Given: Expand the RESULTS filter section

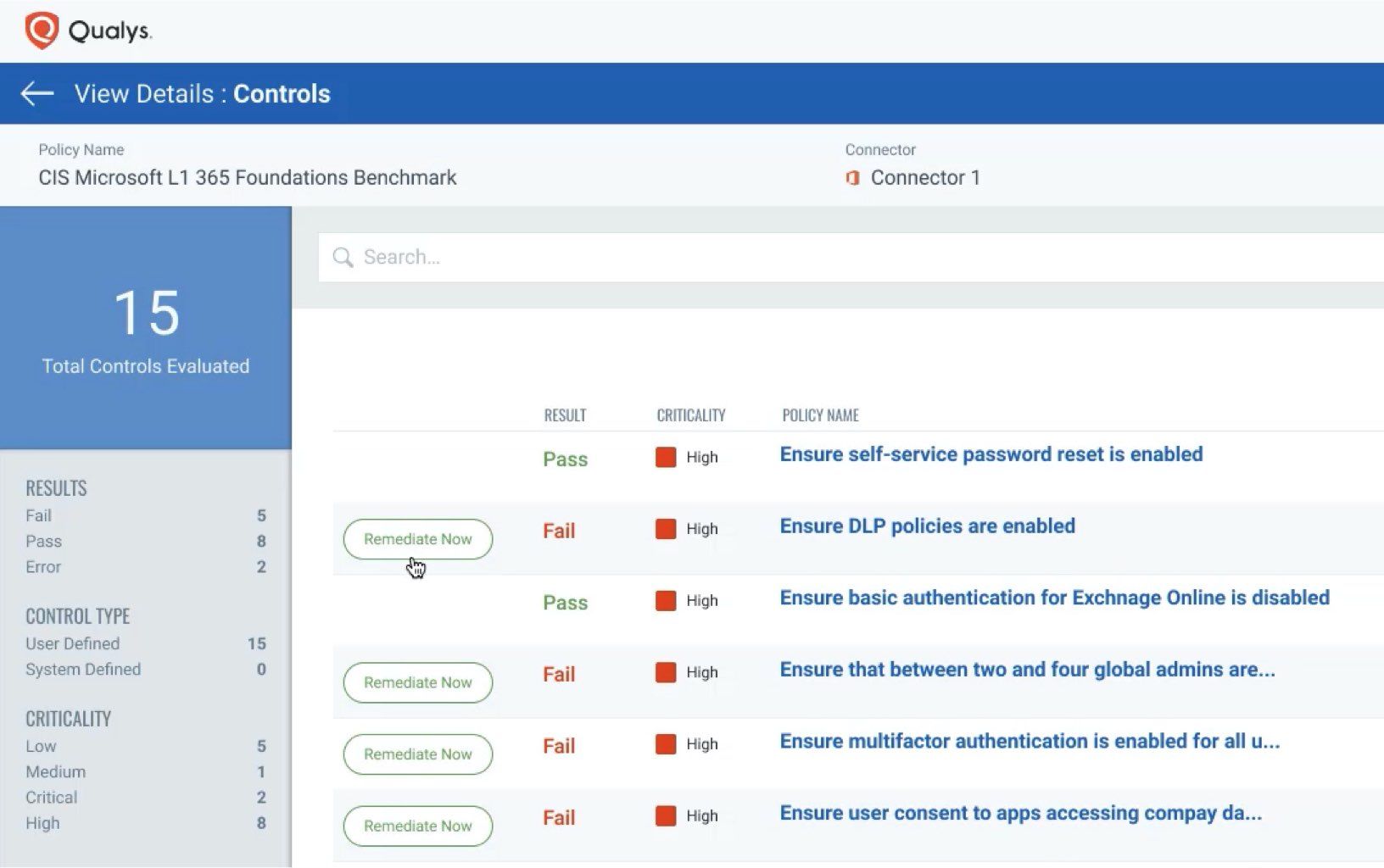Looking at the screenshot, I should (56, 488).
